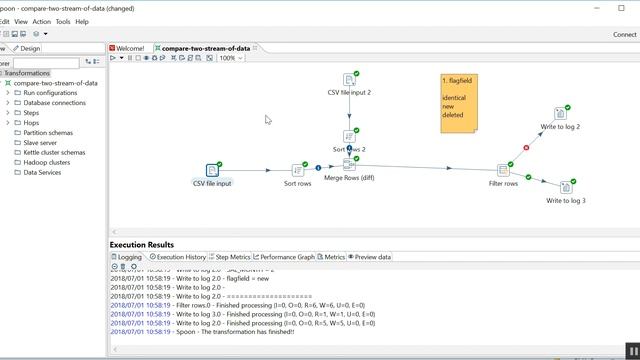The width and height of the screenshot is (640, 360).
Task: Expand all tree nodes icon
Action: [88, 62]
